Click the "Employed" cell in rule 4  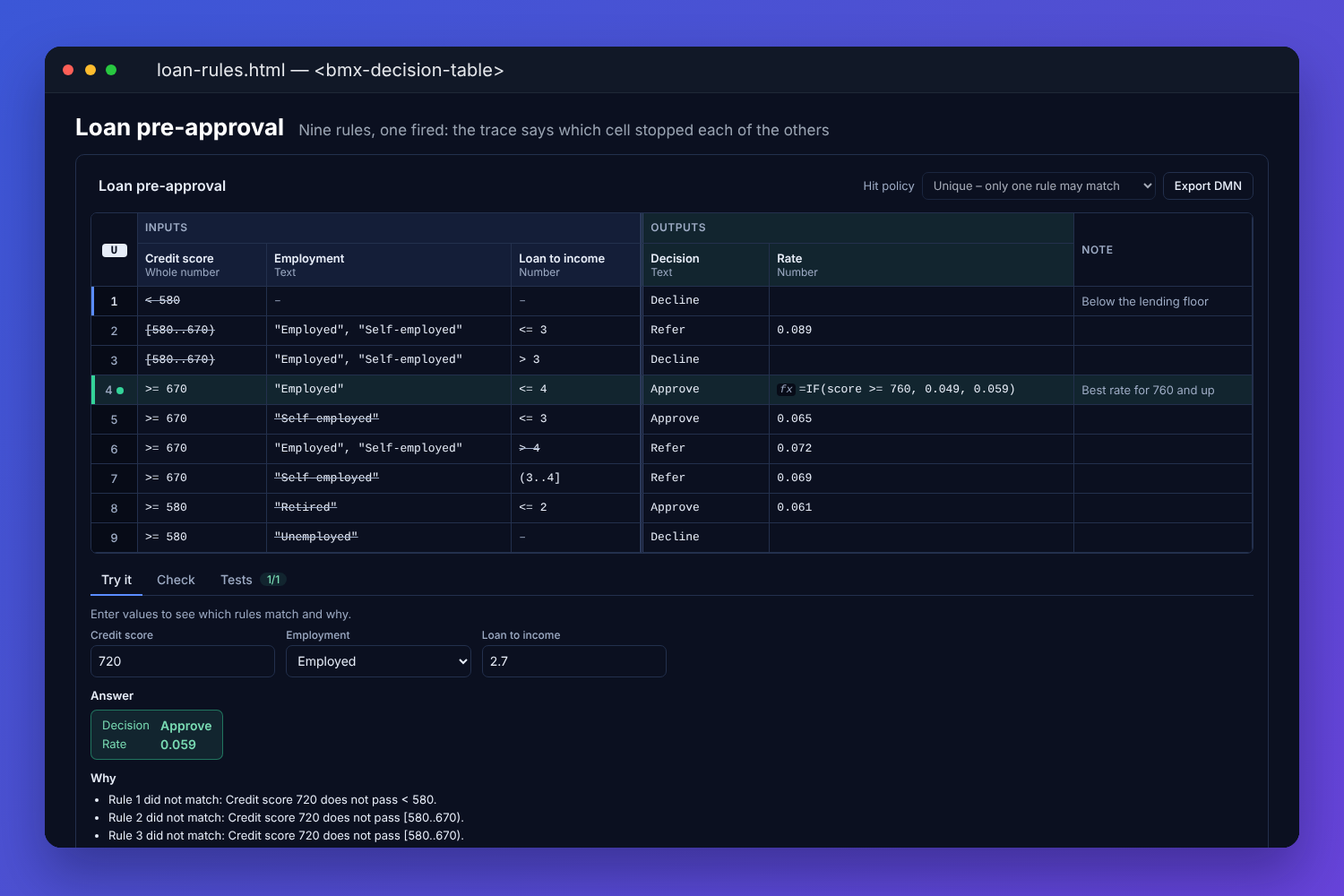click(x=389, y=390)
